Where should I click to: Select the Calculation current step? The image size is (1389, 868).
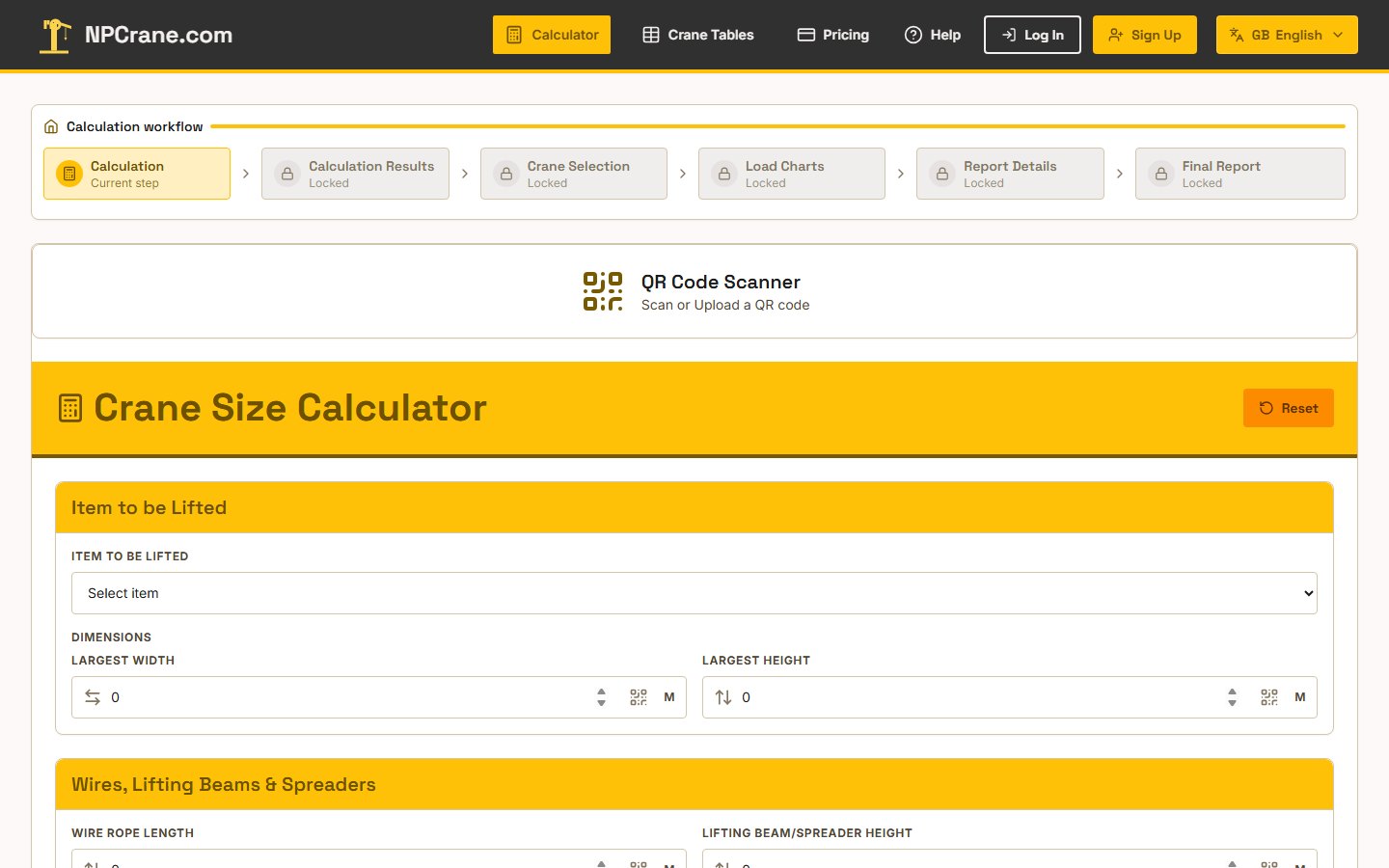[x=137, y=174]
